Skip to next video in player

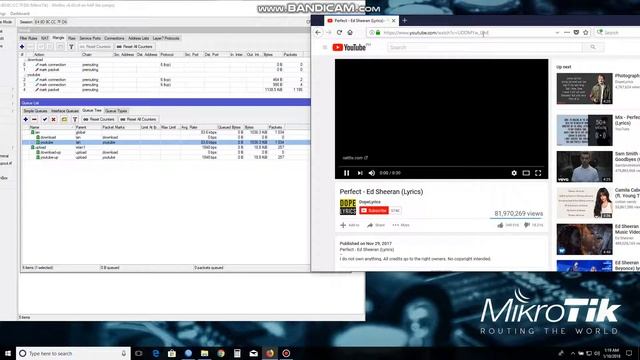pos(360,173)
